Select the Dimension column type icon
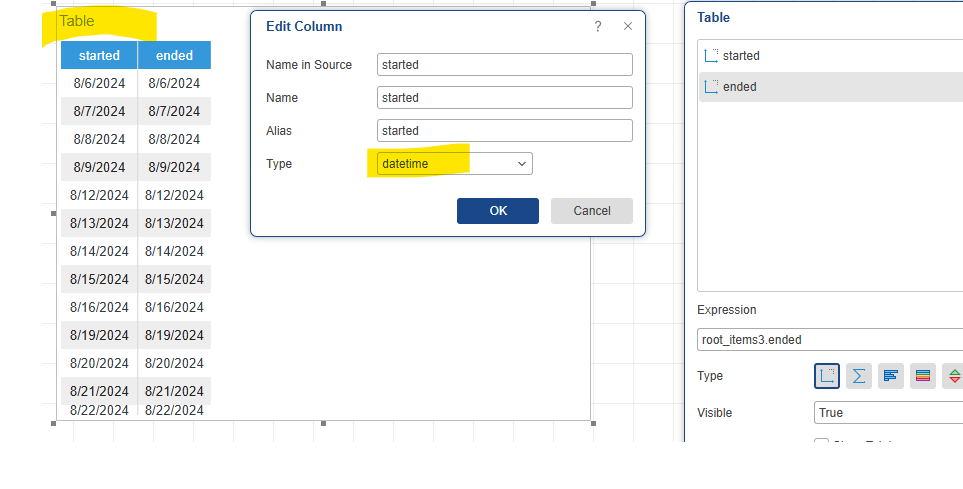Image resolution: width=963 pixels, height=489 pixels. (827, 376)
